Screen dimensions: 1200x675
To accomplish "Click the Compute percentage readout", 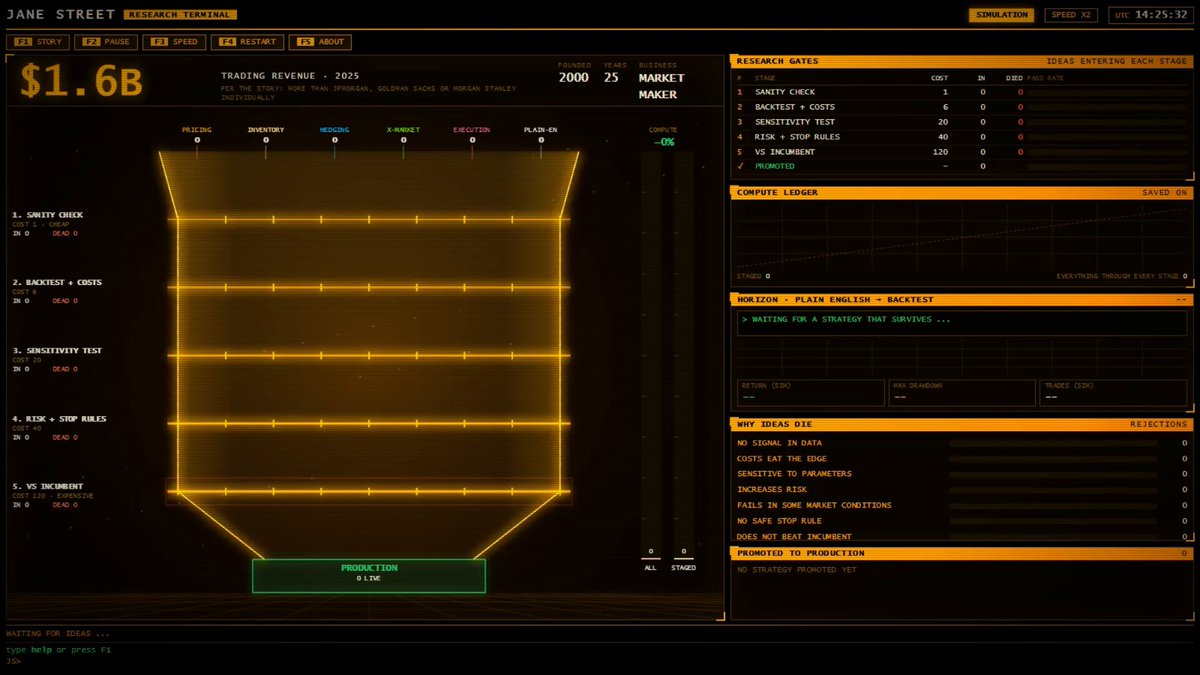I will pyautogui.click(x=664, y=142).
